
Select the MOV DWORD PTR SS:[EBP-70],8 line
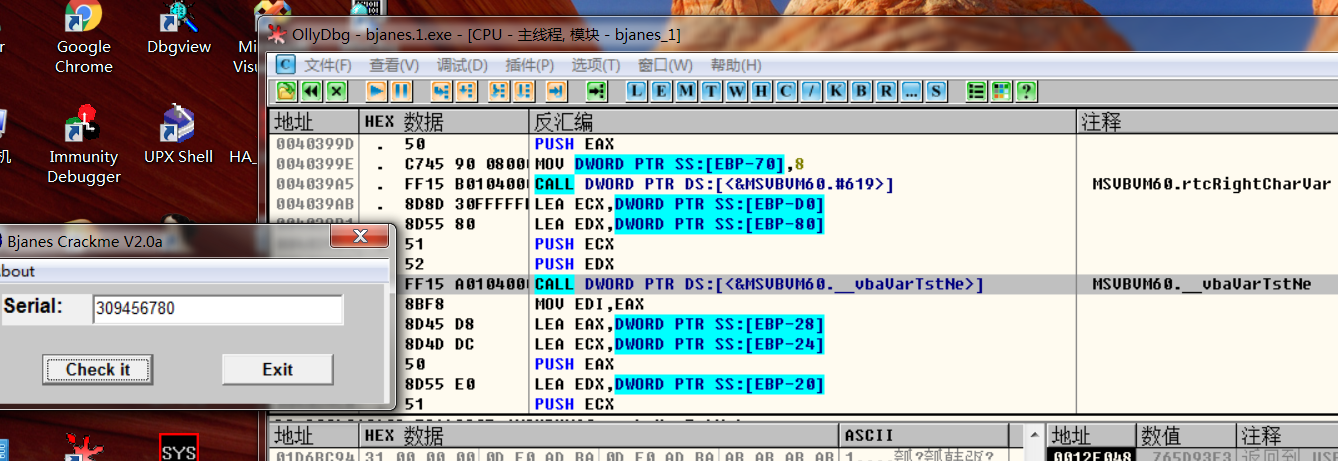(803, 164)
